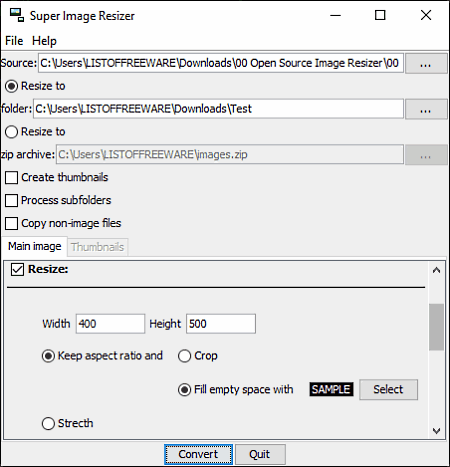Select the Resize to folder radio button
Viewport: 450px width, 467px height.
click(11, 86)
